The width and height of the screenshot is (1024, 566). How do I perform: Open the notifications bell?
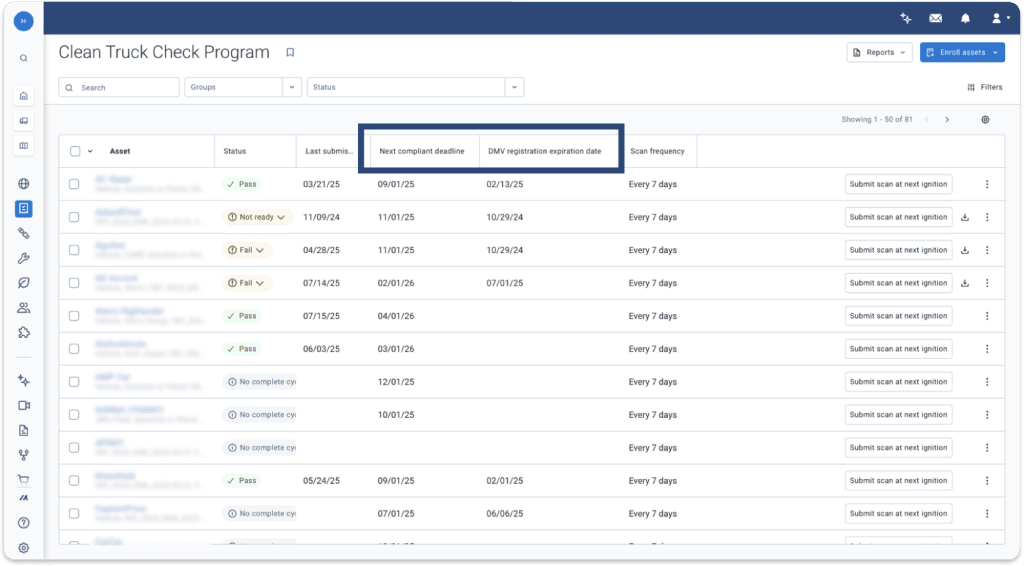point(965,18)
